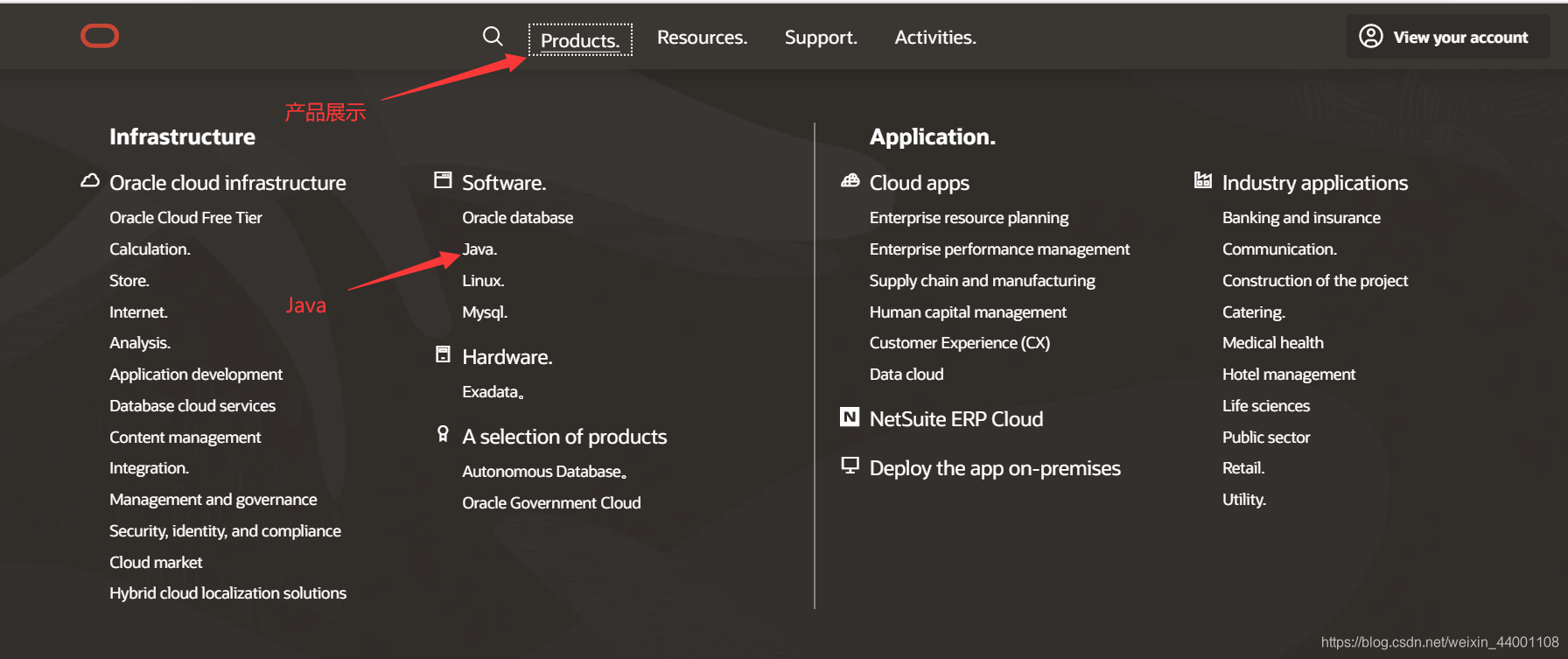This screenshot has height=659, width=1568.
Task: Open Deploy the app on-premises
Action: click(x=995, y=468)
